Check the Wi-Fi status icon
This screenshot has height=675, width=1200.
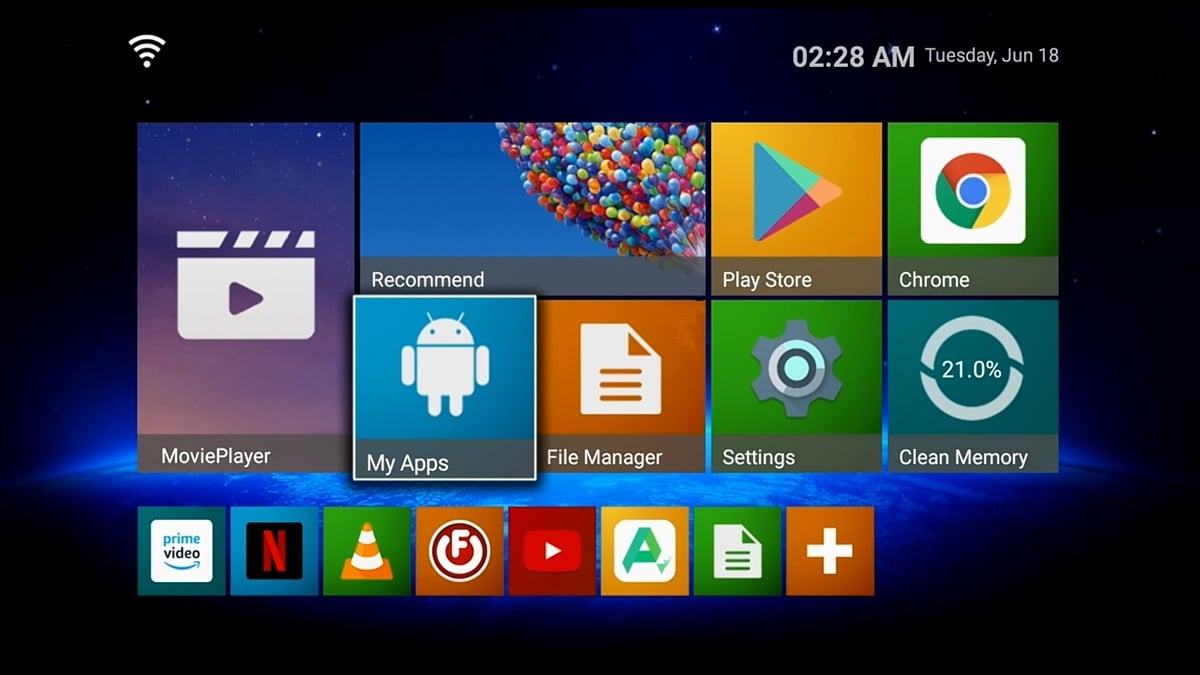tap(147, 50)
